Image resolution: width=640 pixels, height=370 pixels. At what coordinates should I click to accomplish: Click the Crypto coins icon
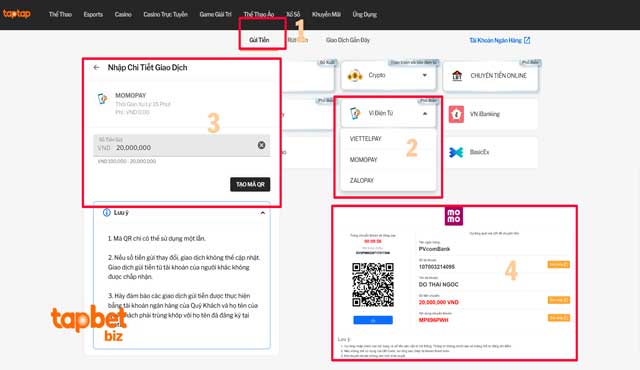(355, 75)
